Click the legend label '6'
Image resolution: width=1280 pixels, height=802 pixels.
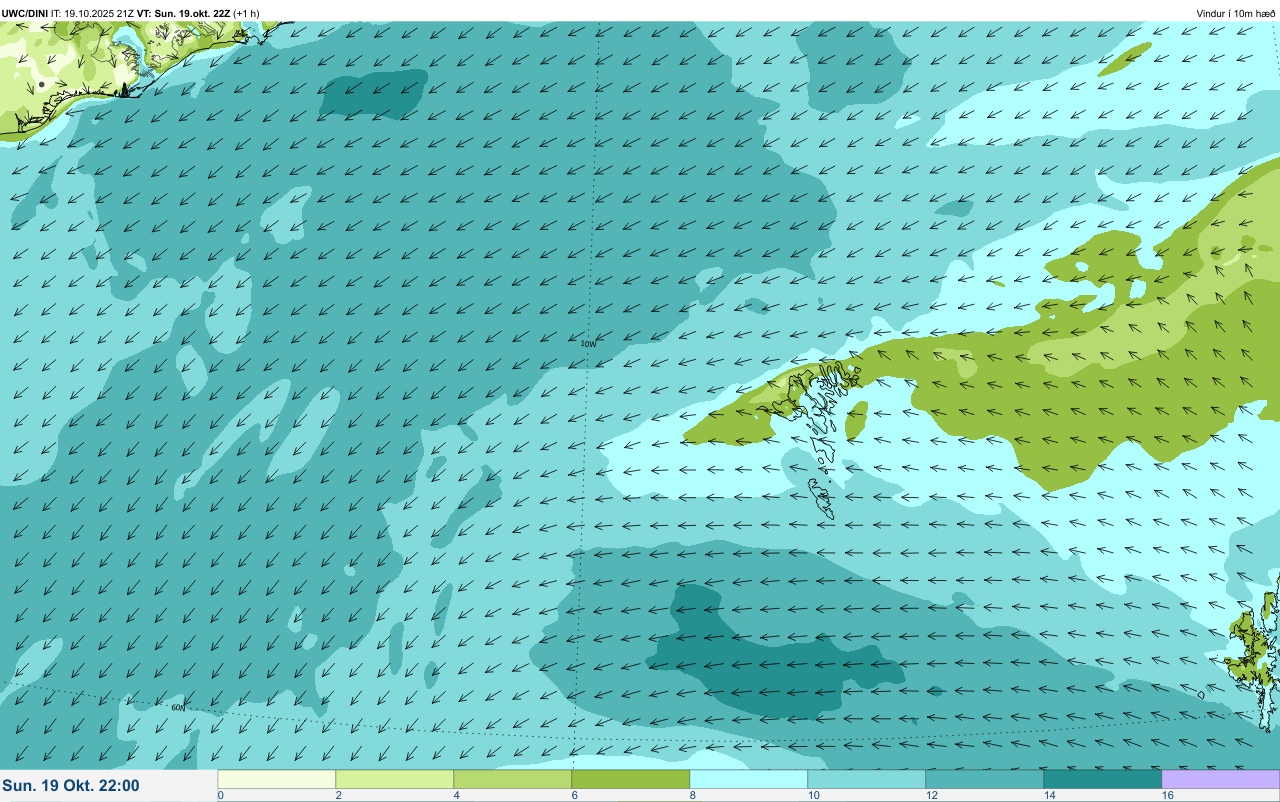574,795
